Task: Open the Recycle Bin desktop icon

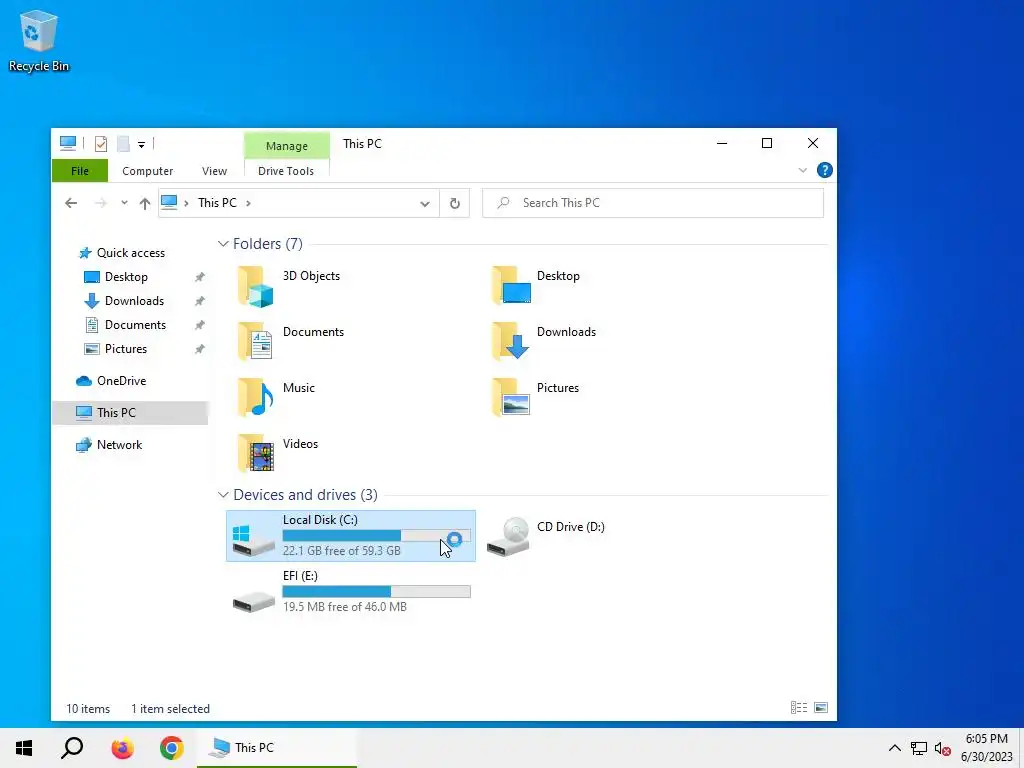Action: tap(39, 40)
